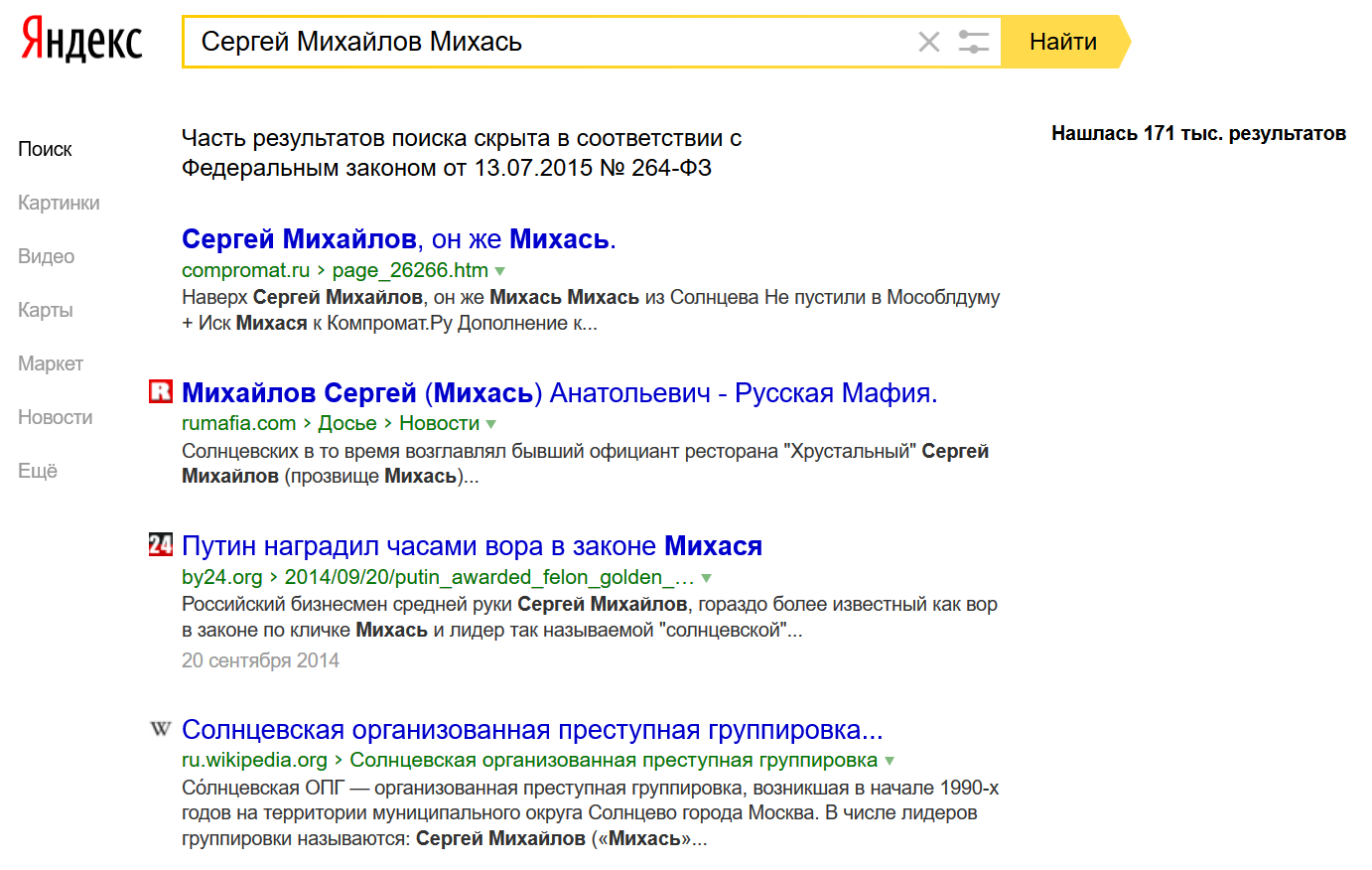Open 'Сергей Михайлов, он же Михась' result
The height and width of the screenshot is (870, 1372).
click(399, 239)
